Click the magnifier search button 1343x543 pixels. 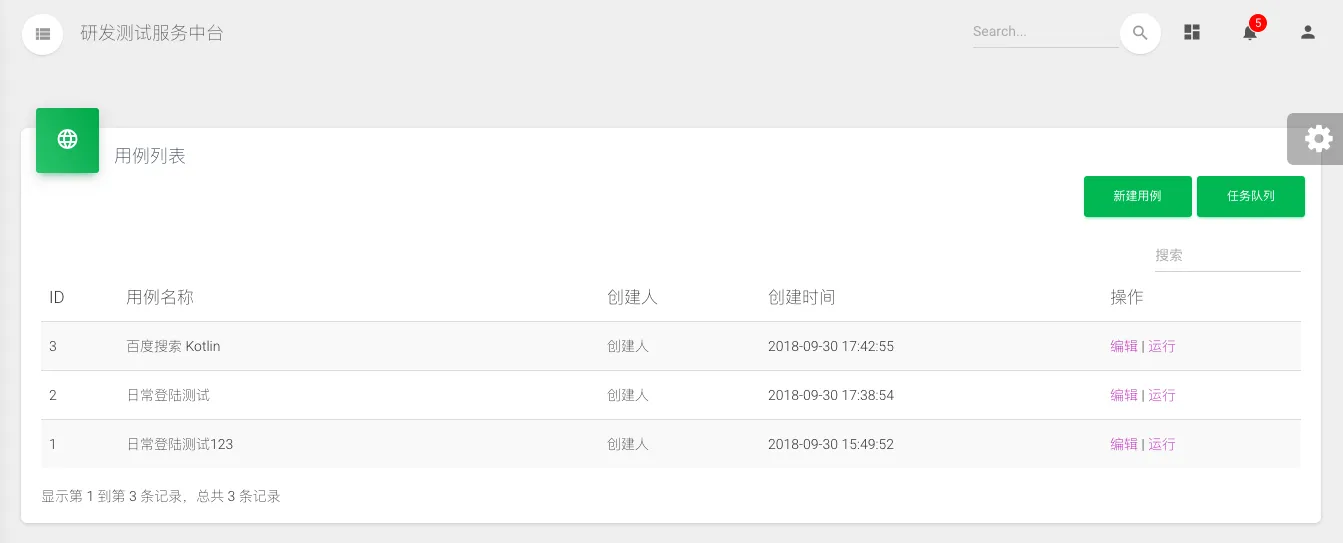(x=1140, y=33)
